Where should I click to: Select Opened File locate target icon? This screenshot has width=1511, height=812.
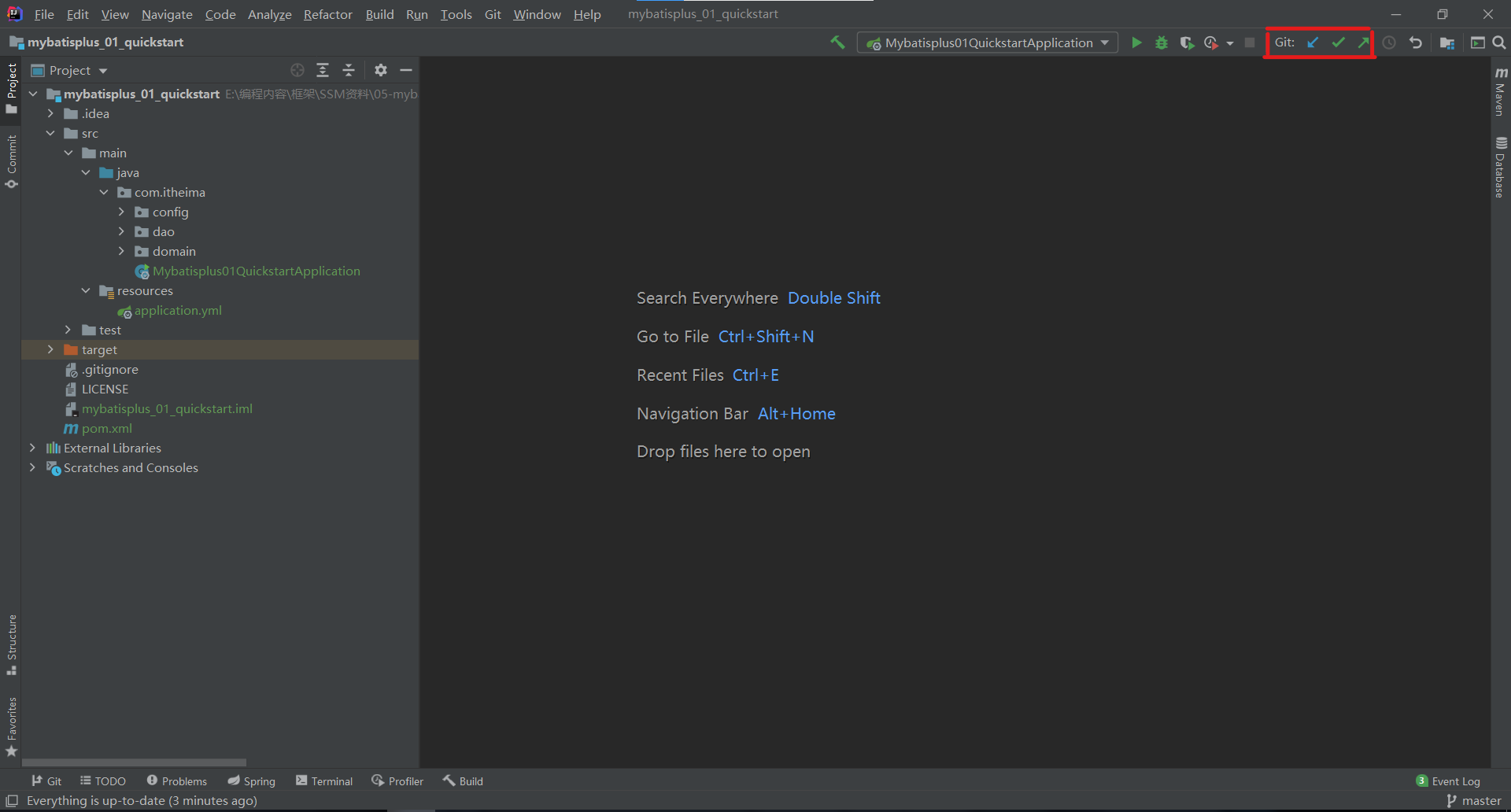(297, 70)
